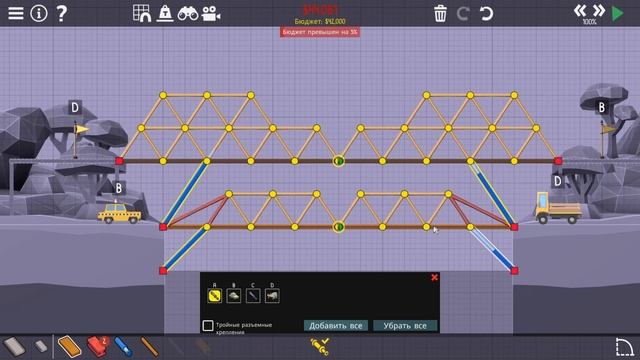Open the level info icon
The width and height of the screenshot is (640, 360).
[39, 13]
